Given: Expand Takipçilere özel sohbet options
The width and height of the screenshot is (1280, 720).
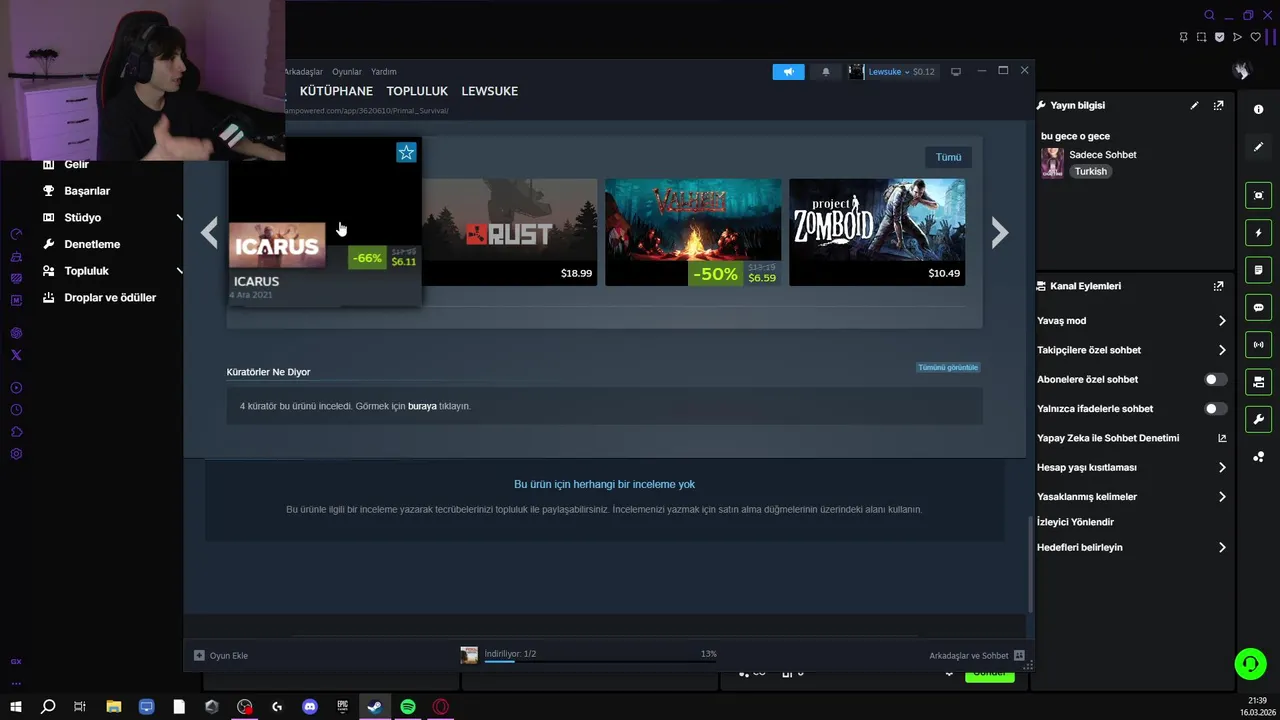Looking at the screenshot, I should tap(1222, 350).
